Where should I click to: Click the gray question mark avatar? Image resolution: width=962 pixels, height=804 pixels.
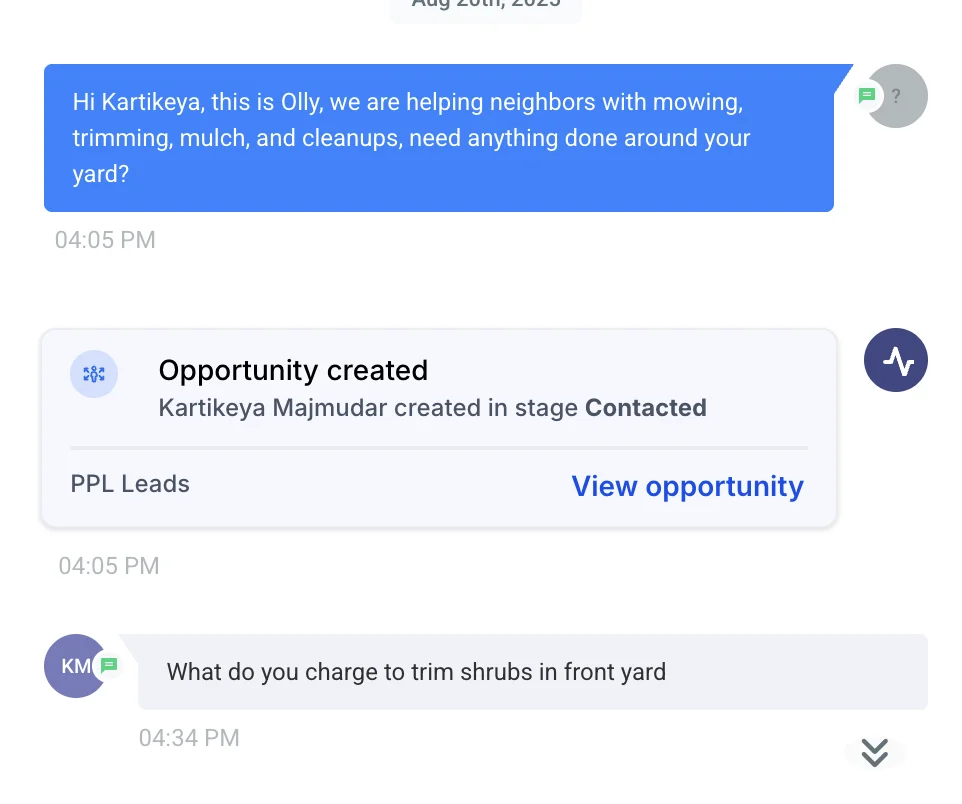[x=898, y=97]
